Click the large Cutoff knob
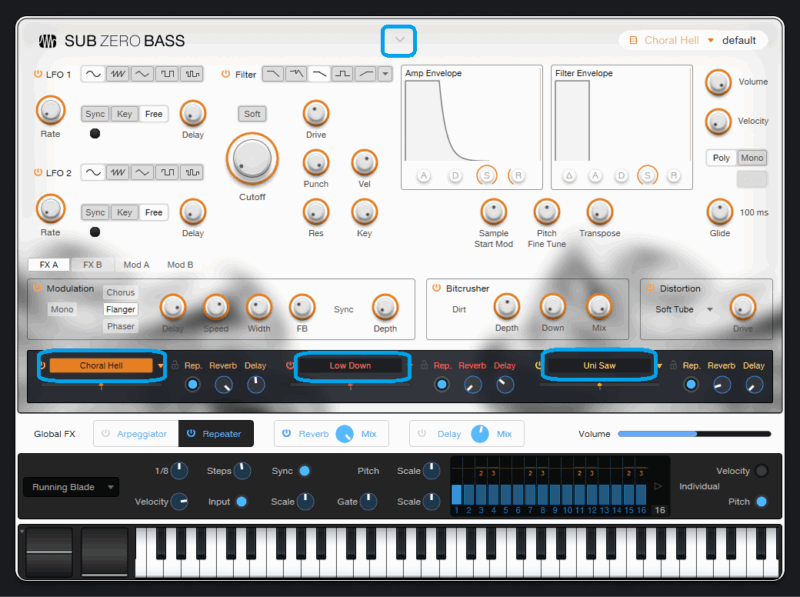This screenshot has width=800, height=597. (252, 159)
